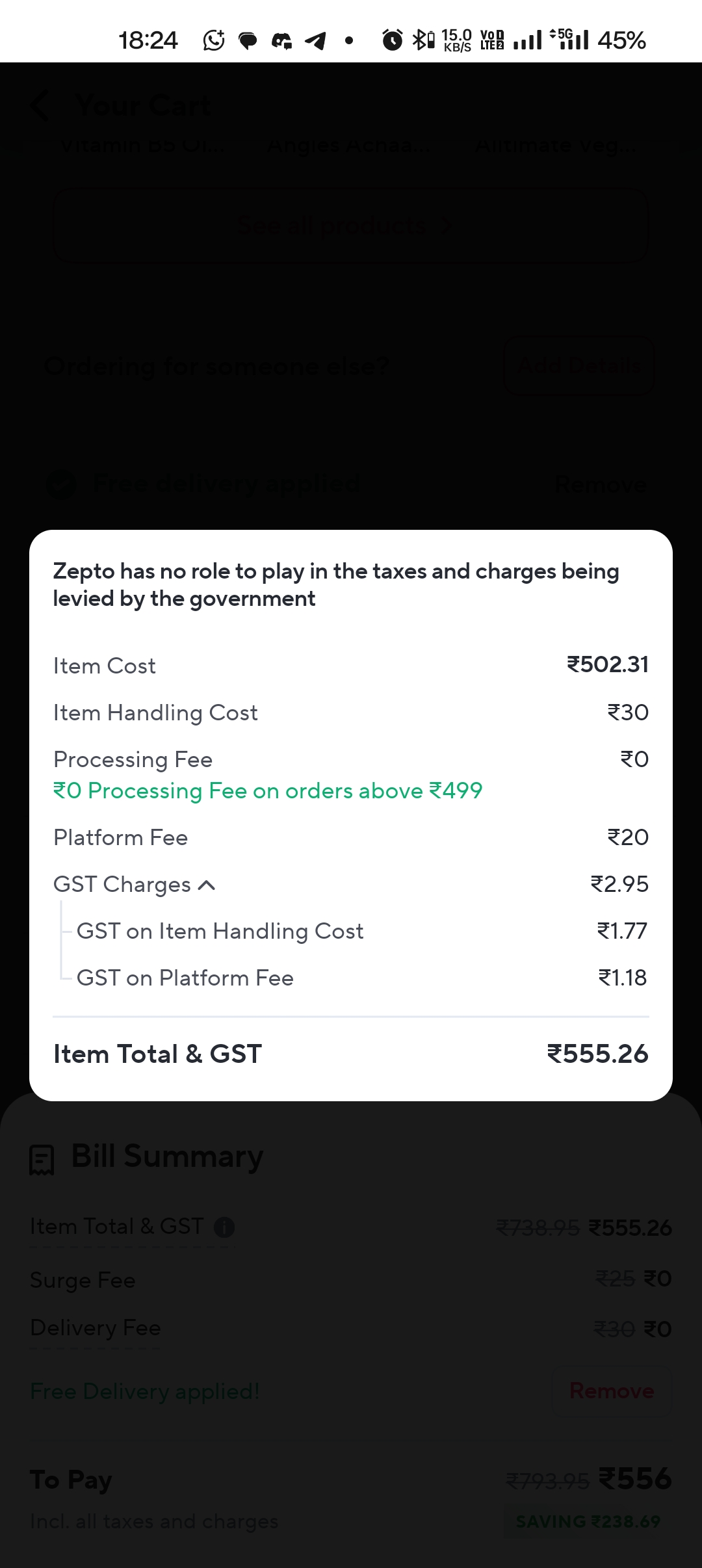Open See all products
Screen dimensions: 702x1568
pyautogui.click(x=351, y=226)
